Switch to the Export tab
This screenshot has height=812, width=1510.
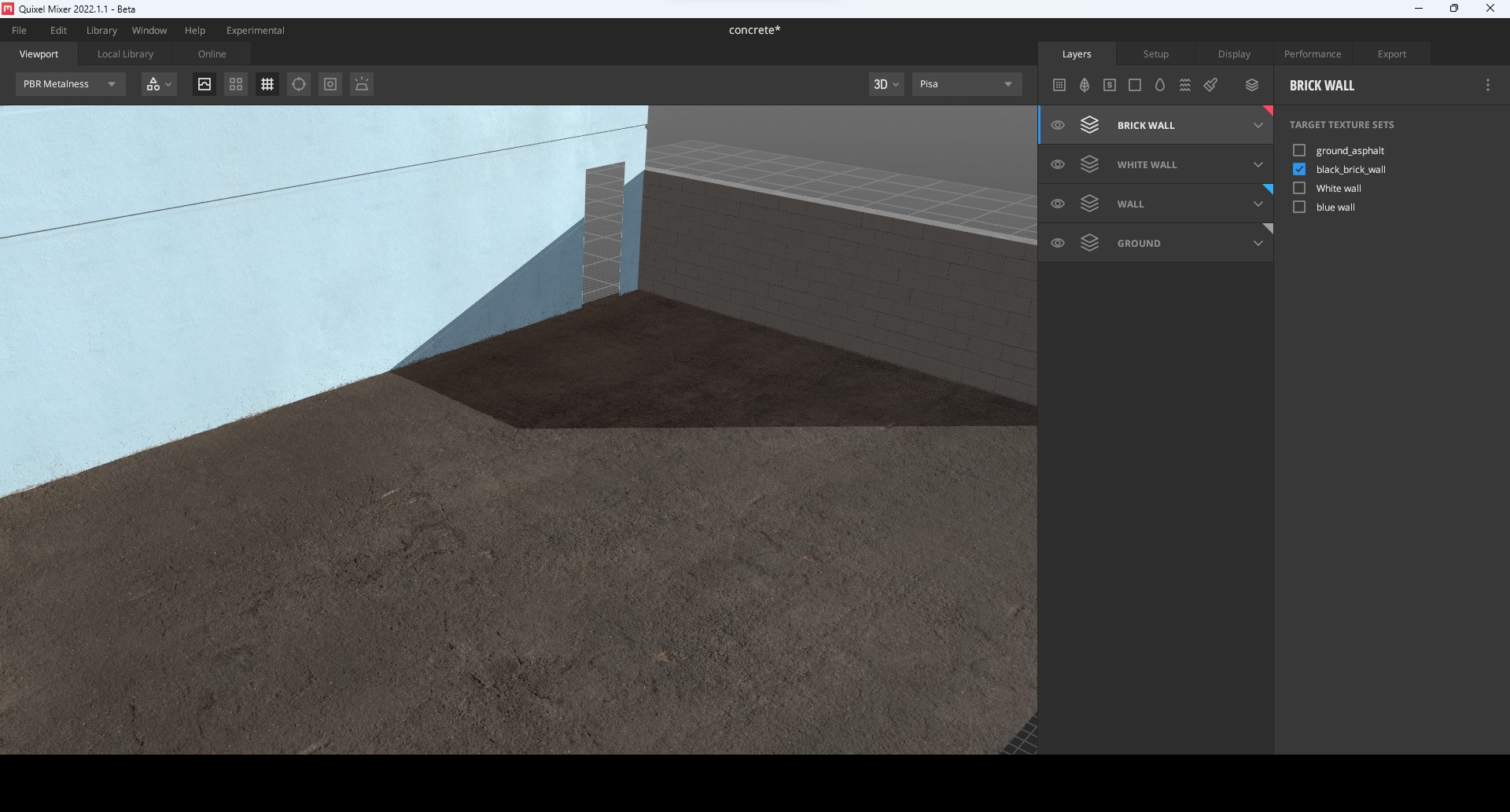pyautogui.click(x=1392, y=53)
